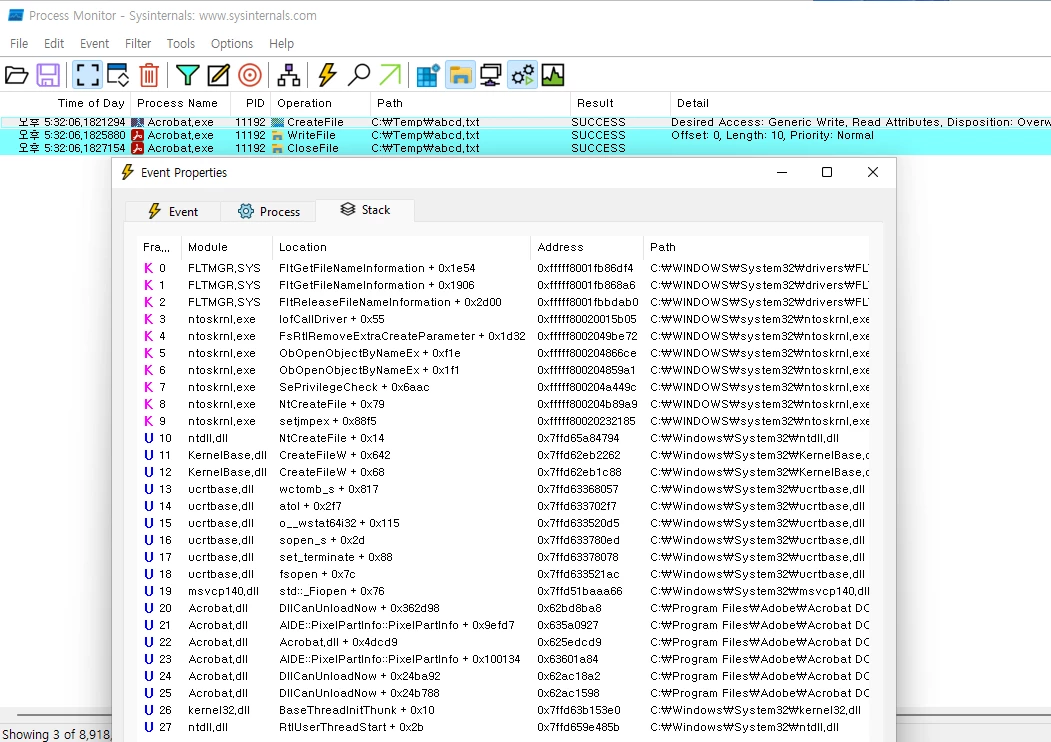
Task: Select the Stack tab
Action: click(365, 210)
